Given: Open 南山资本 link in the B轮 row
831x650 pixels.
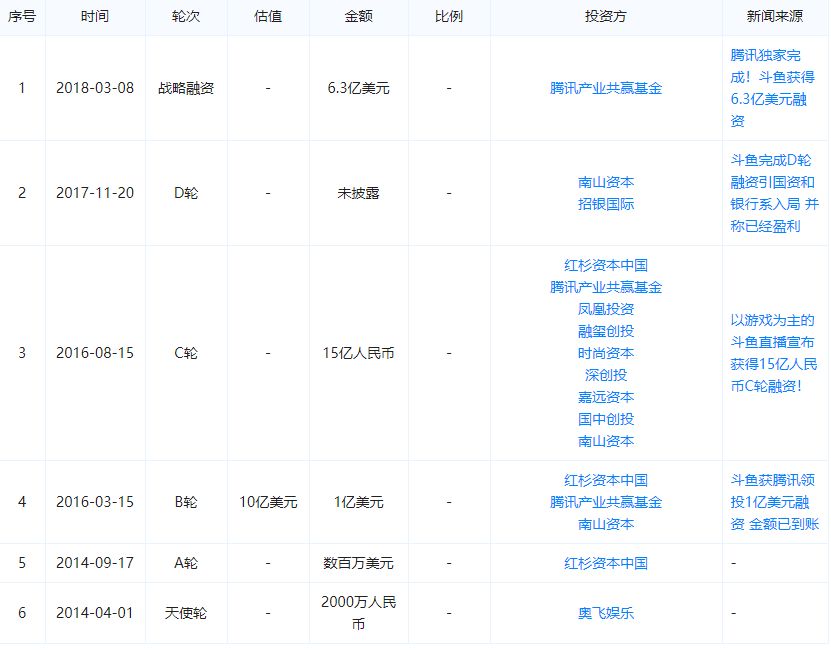Looking at the screenshot, I should pos(606,524).
